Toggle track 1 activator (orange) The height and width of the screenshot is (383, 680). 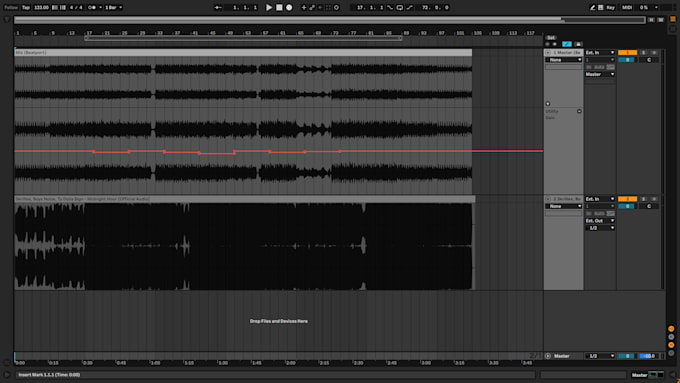click(x=627, y=52)
